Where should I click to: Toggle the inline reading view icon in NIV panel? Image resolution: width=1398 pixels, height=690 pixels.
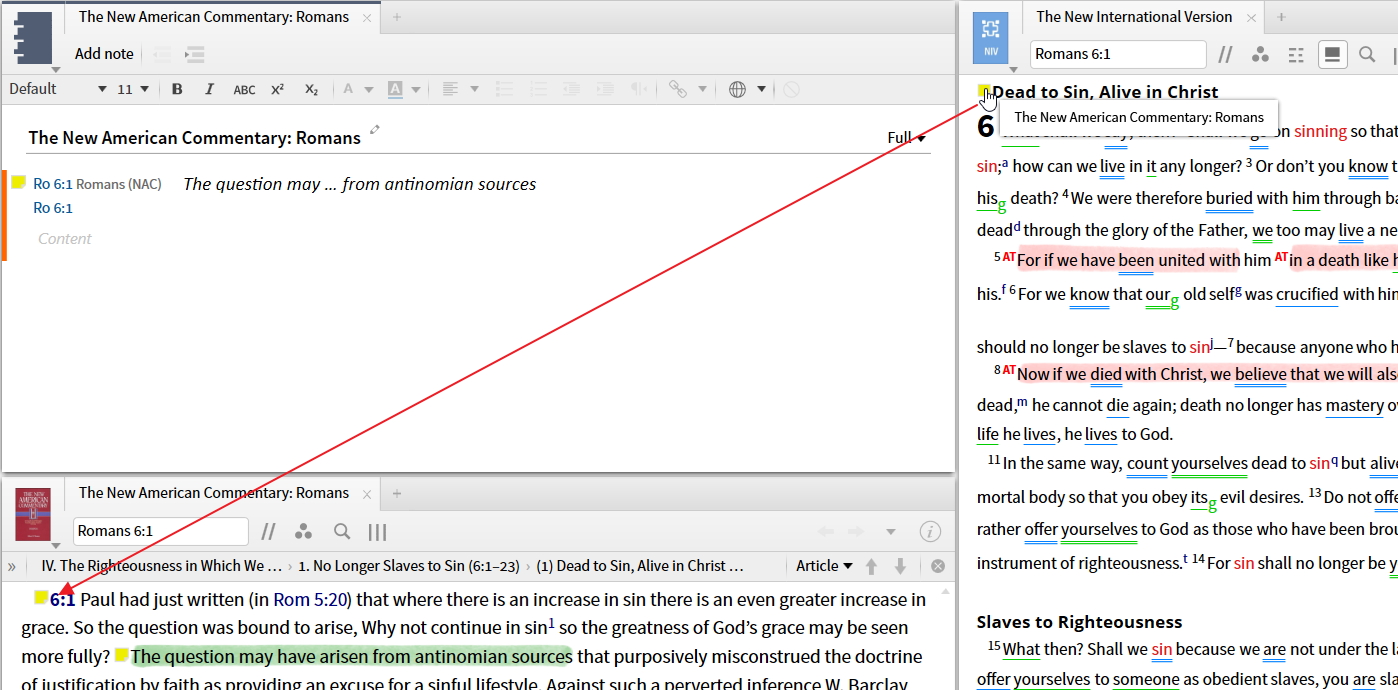(x=1332, y=55)
